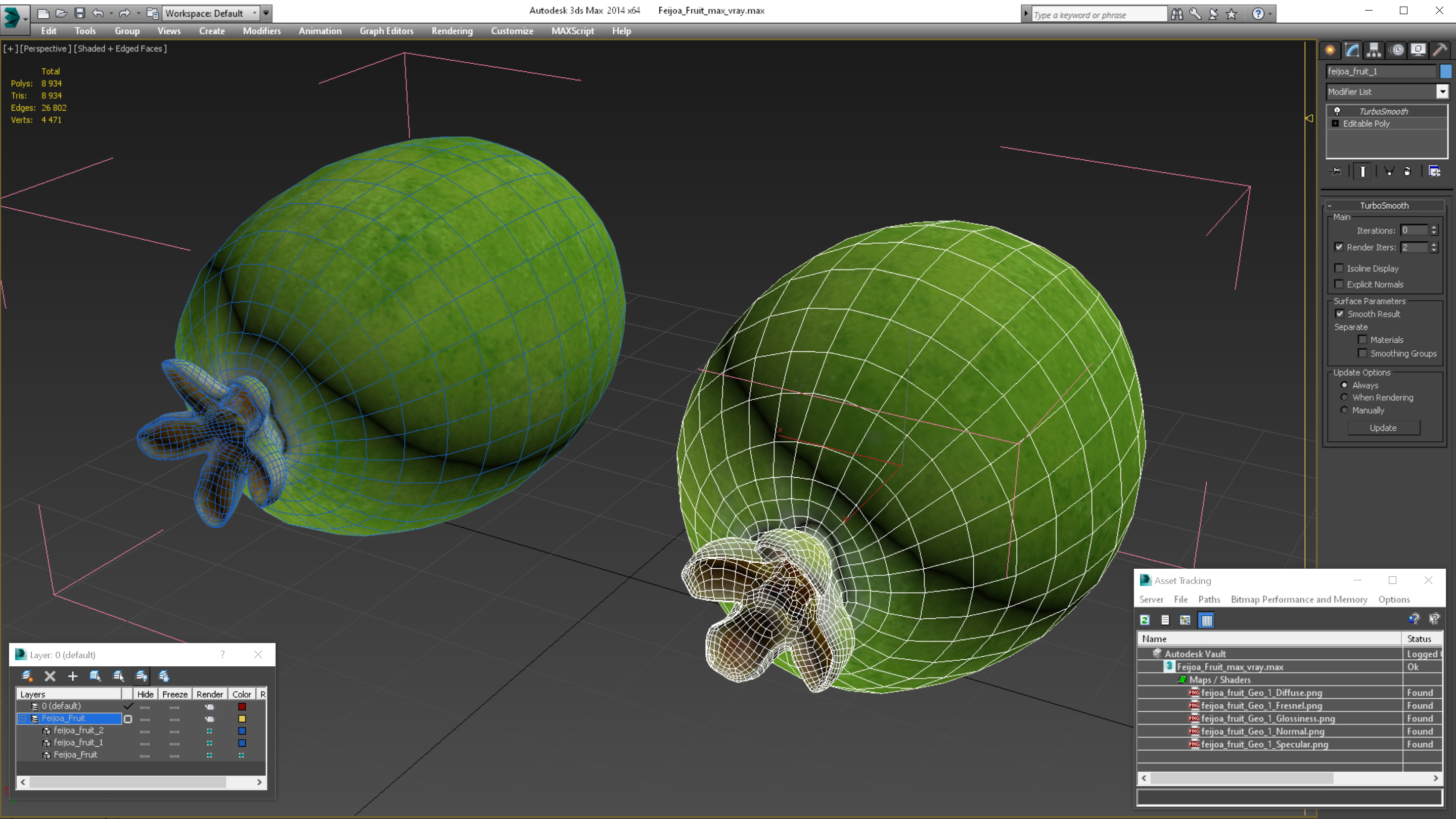Click the Name column header in Asset Tracking
1456x819 pixels.
(x=1269, y=639)
